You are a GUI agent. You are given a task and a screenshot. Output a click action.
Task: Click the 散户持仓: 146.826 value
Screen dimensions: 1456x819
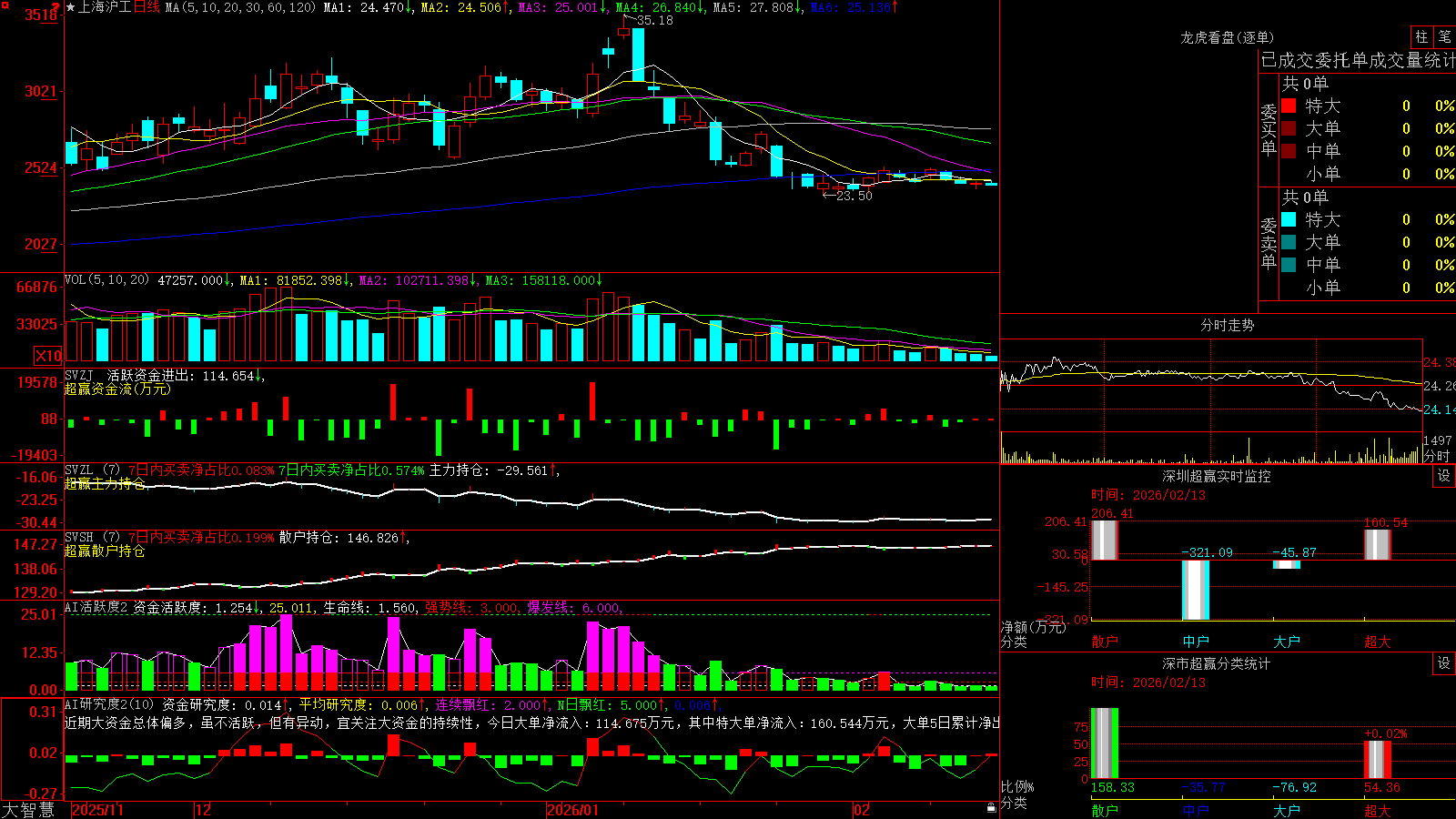[x=342, y=538]
